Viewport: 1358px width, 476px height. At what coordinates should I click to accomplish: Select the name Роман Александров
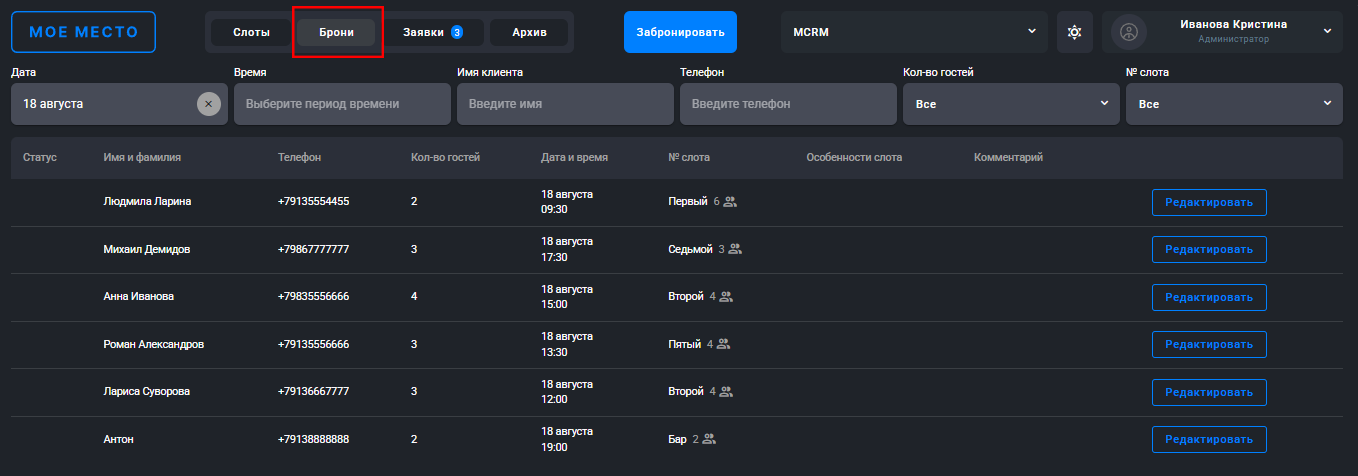tap(153, 344)
